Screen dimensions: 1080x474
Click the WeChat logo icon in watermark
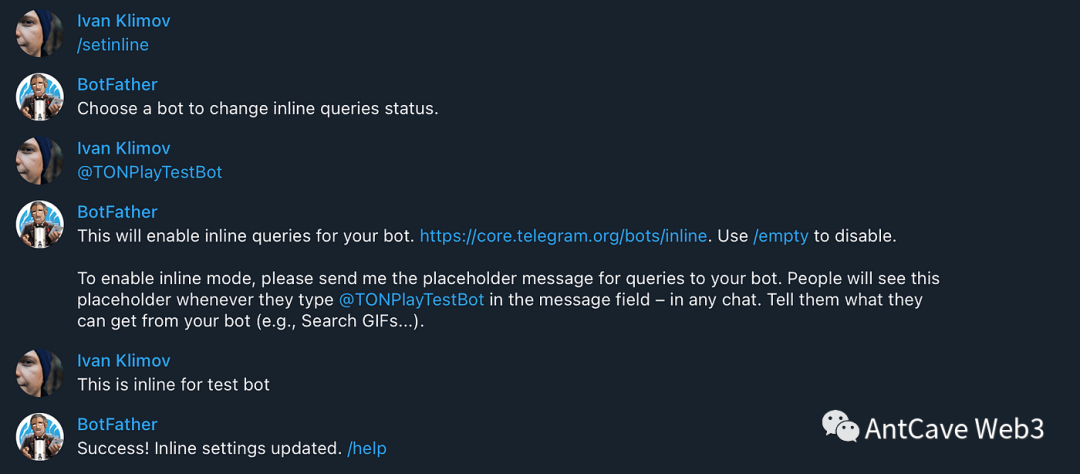click(x=840, y=427)
